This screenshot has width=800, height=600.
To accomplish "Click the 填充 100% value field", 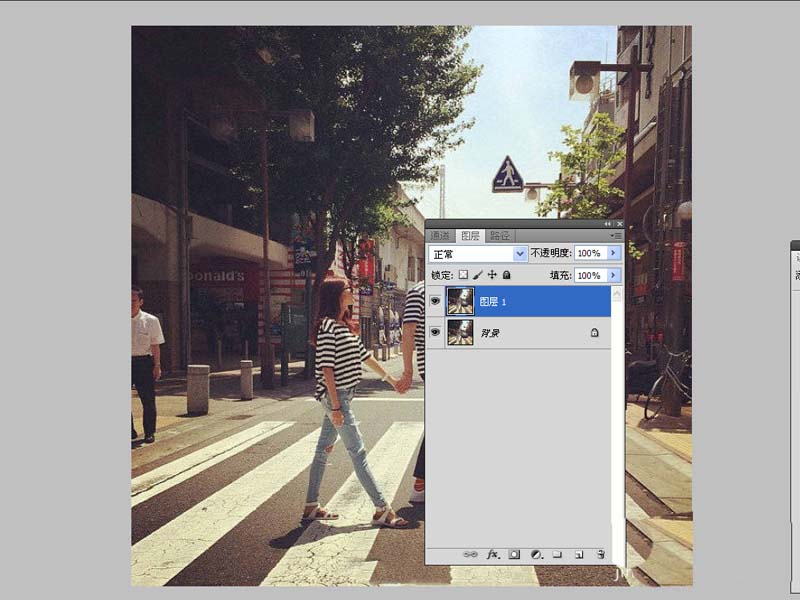I will (x=590, y=276).
